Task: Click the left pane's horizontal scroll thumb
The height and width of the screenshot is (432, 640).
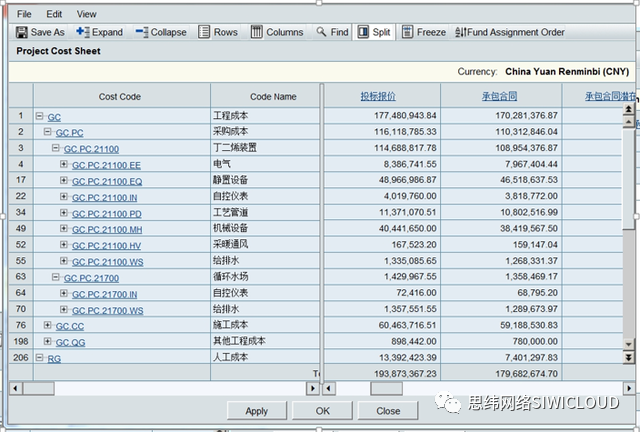Action: pyautogui.click(x=38, y=388)
